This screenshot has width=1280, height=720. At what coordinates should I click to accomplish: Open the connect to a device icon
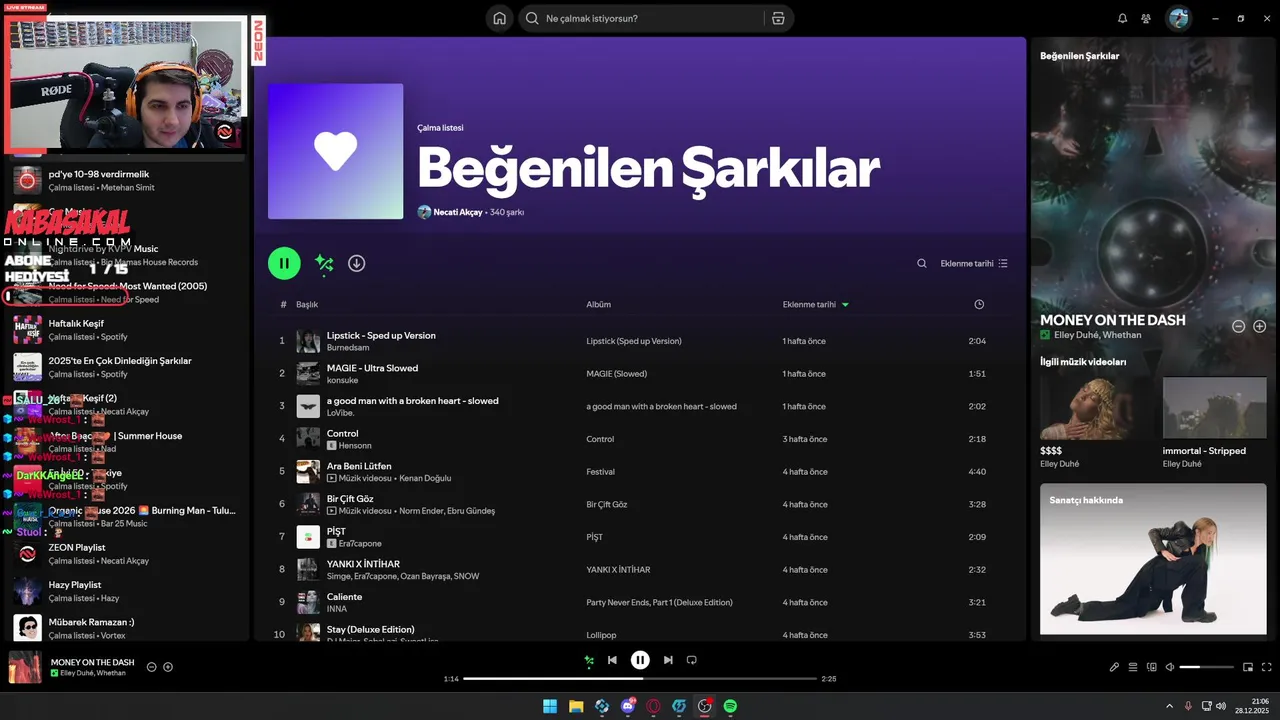(x=1151, y=667)
